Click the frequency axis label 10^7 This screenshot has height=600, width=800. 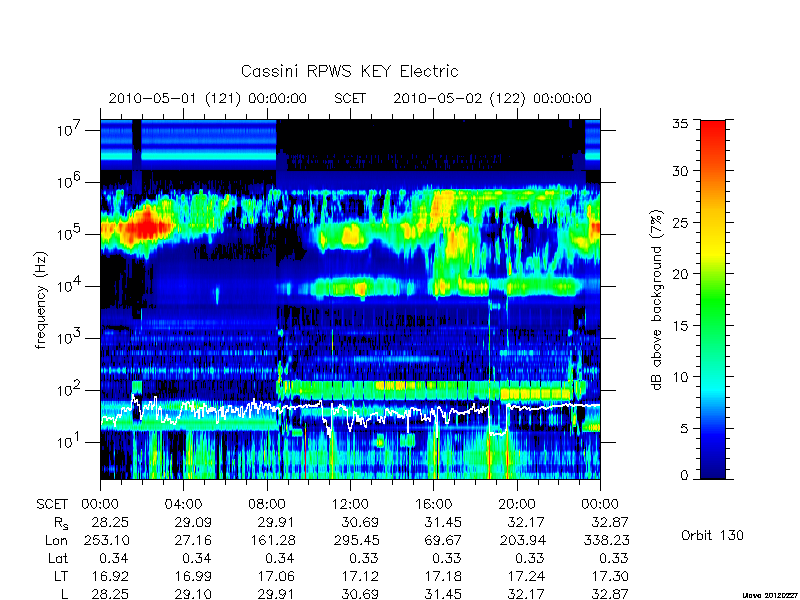67,130
